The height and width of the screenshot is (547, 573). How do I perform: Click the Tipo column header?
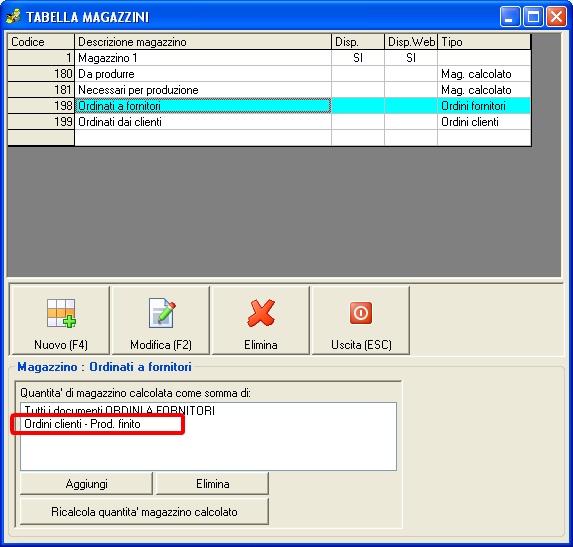tap(484, 42)
